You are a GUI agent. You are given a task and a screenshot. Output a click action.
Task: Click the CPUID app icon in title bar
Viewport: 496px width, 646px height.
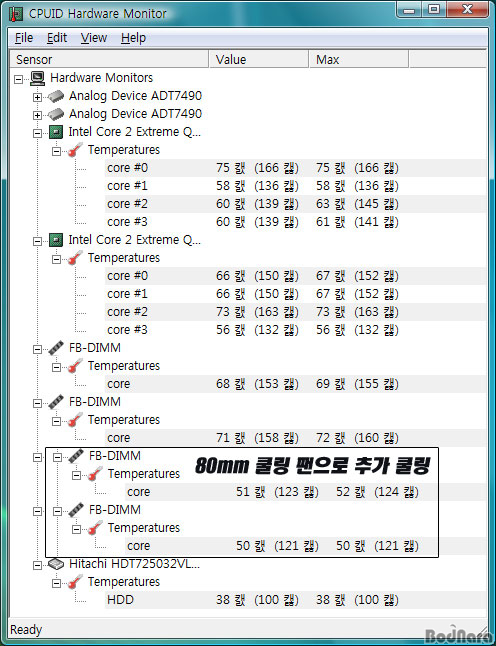(x=16, y=14)
